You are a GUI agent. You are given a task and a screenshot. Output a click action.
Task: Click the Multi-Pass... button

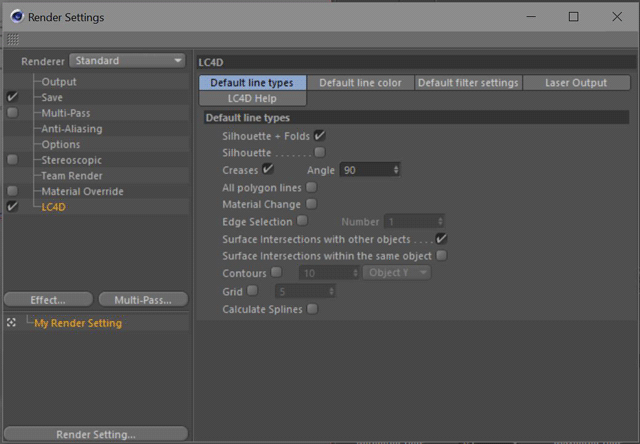coord(143,300)
